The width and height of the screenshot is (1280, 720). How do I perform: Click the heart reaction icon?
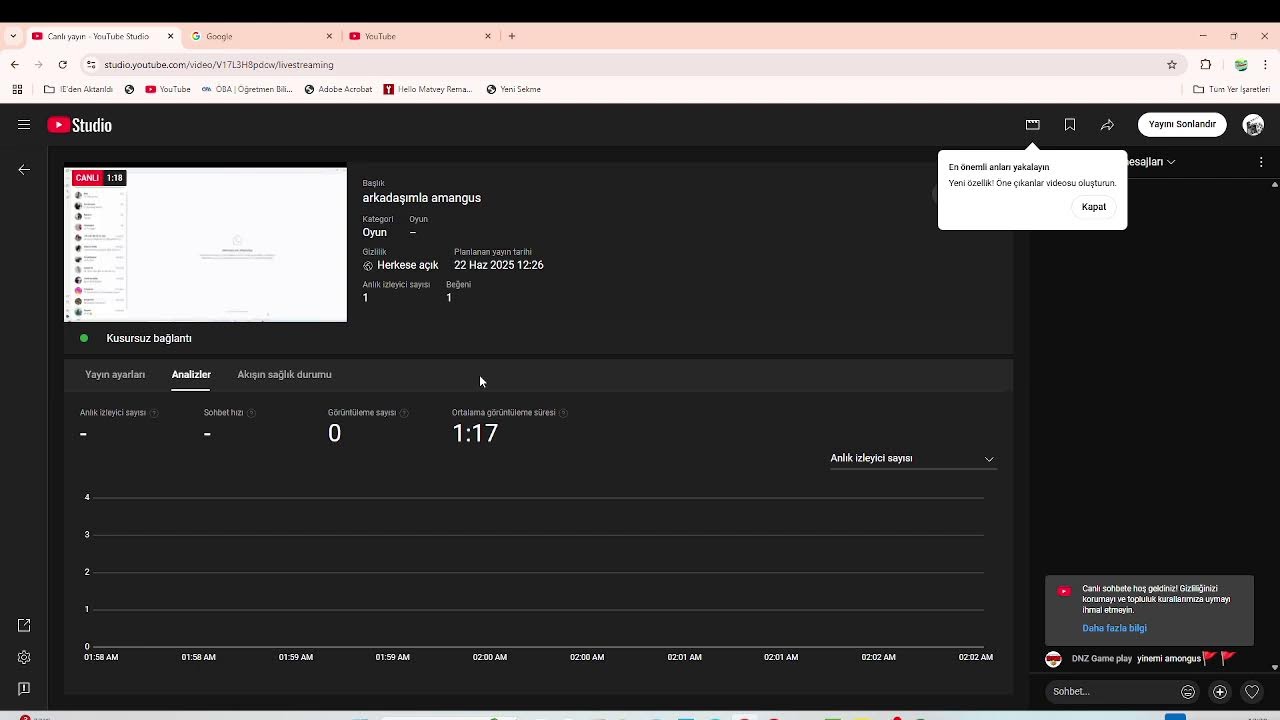click(1252, 692)
